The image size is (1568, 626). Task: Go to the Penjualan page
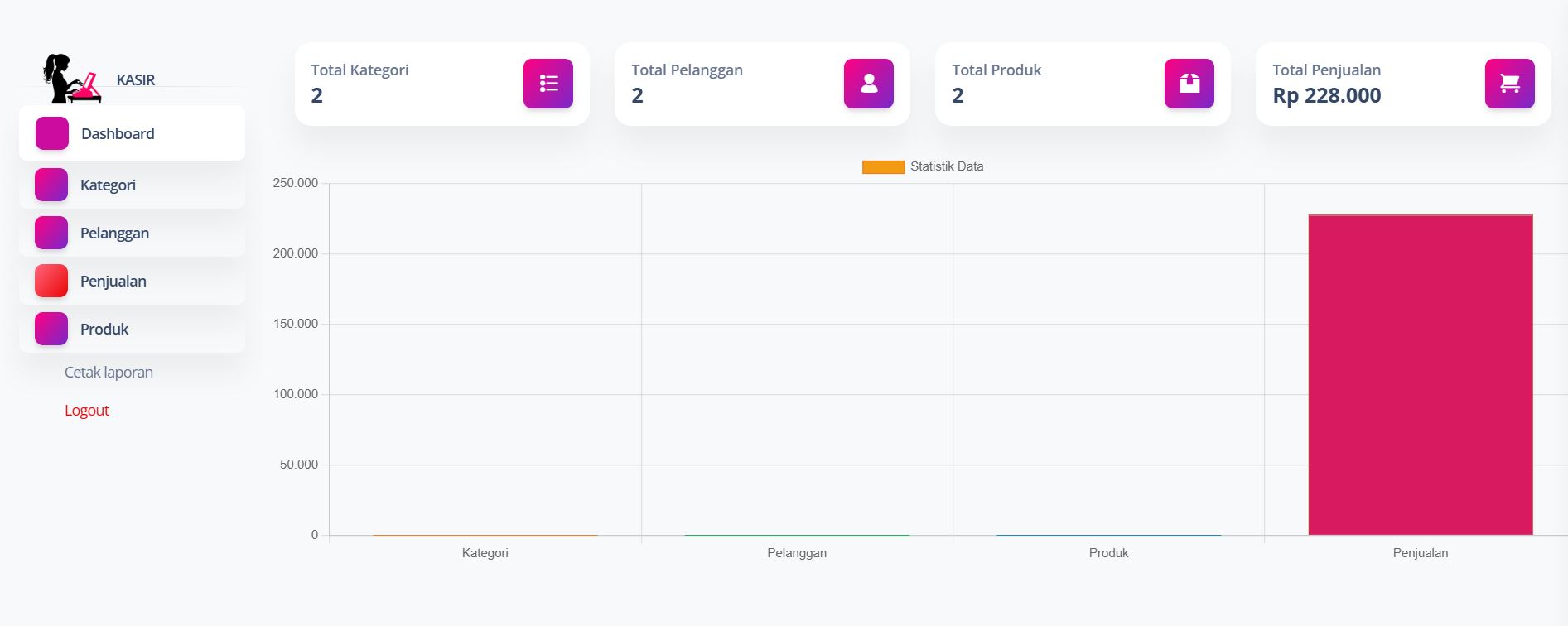click(x=132, y=281)
